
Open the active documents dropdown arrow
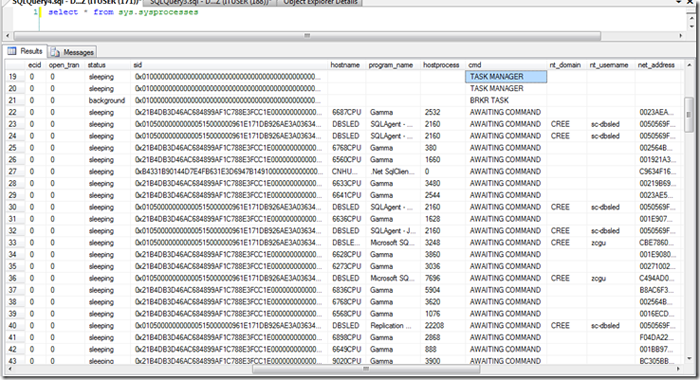coord(679,2)
